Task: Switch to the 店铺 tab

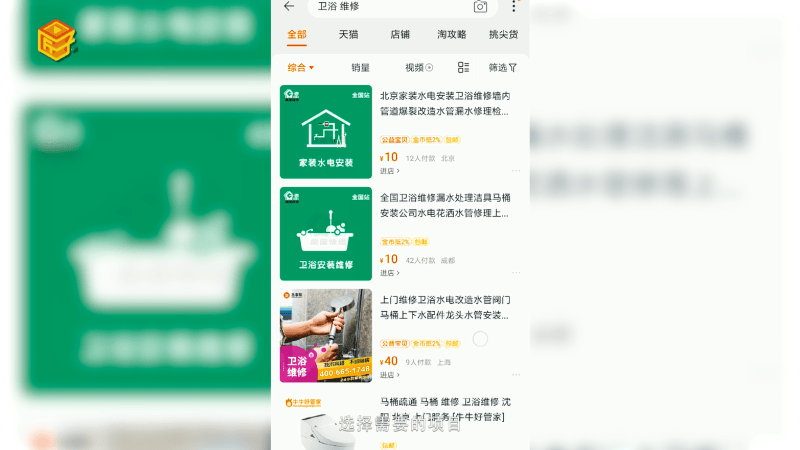Action: click(400, 34)
